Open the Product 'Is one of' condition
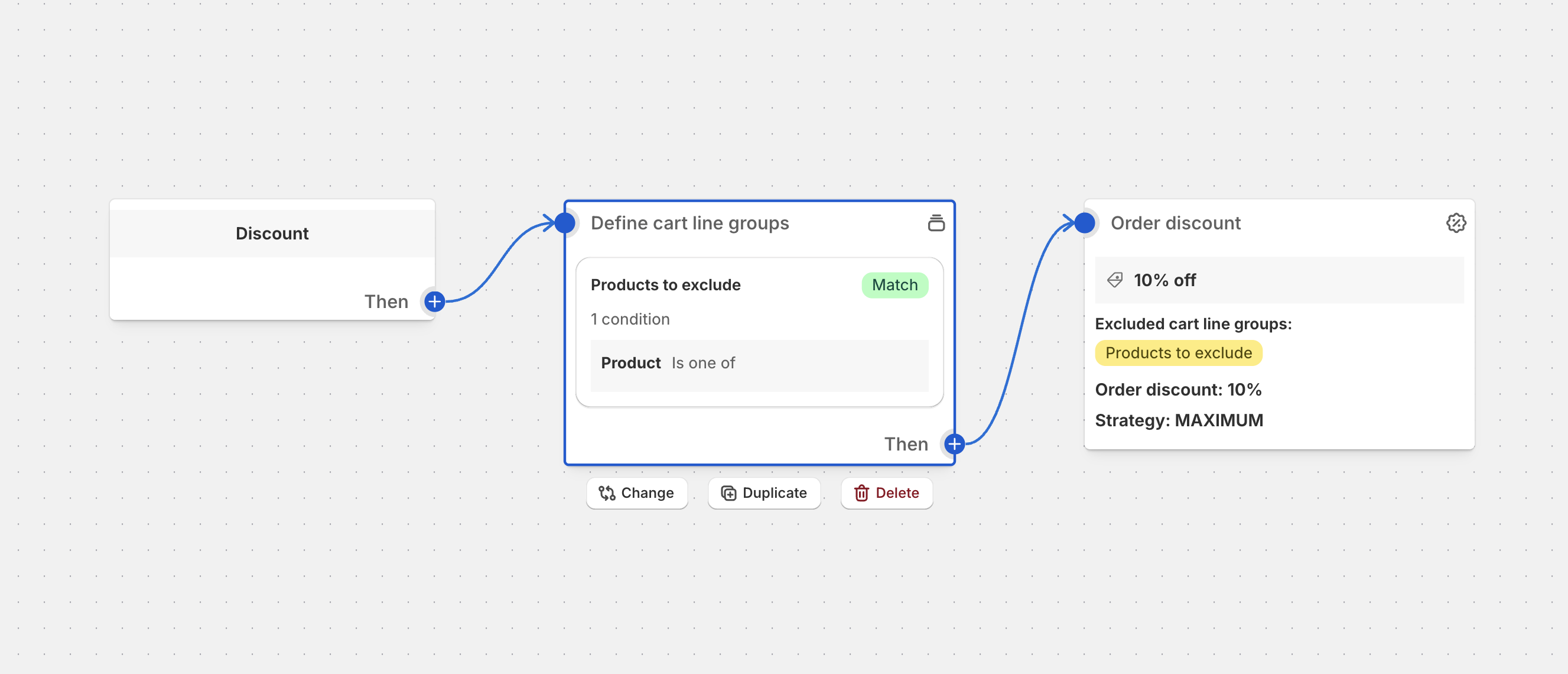 pyautogui.click(x=759, y=364)
